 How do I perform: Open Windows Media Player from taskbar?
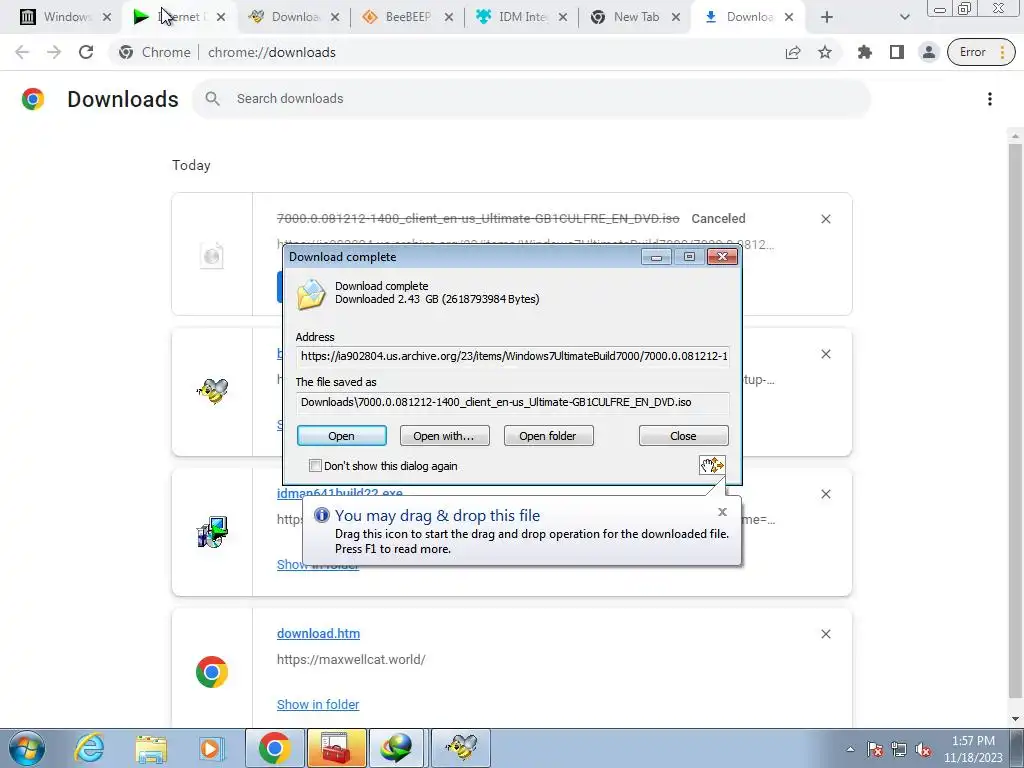click(212, 748)
